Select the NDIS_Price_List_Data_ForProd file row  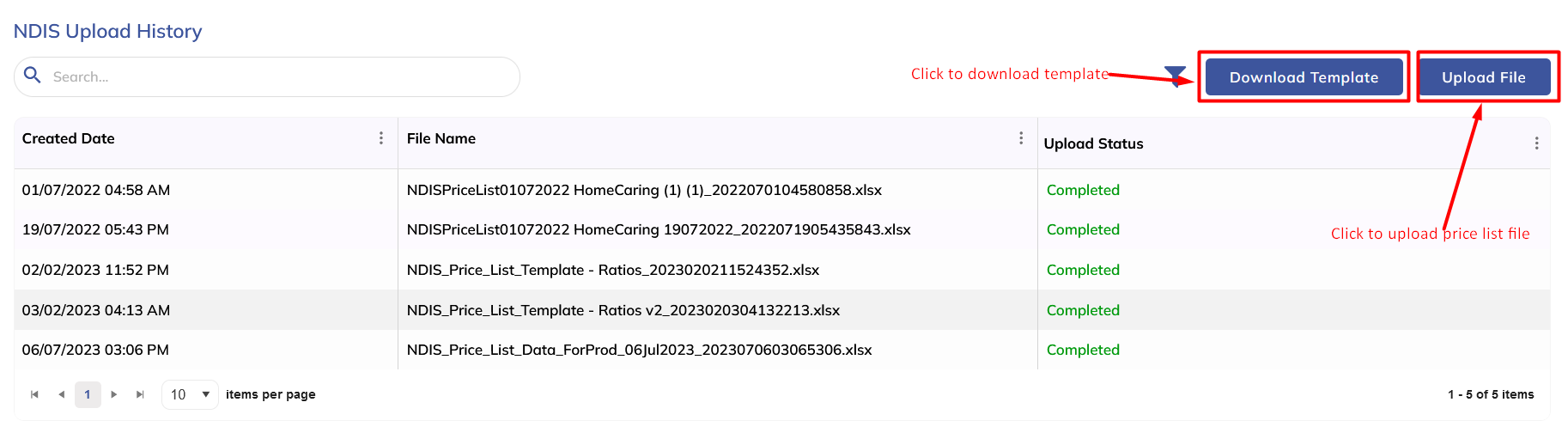(639, 350)
